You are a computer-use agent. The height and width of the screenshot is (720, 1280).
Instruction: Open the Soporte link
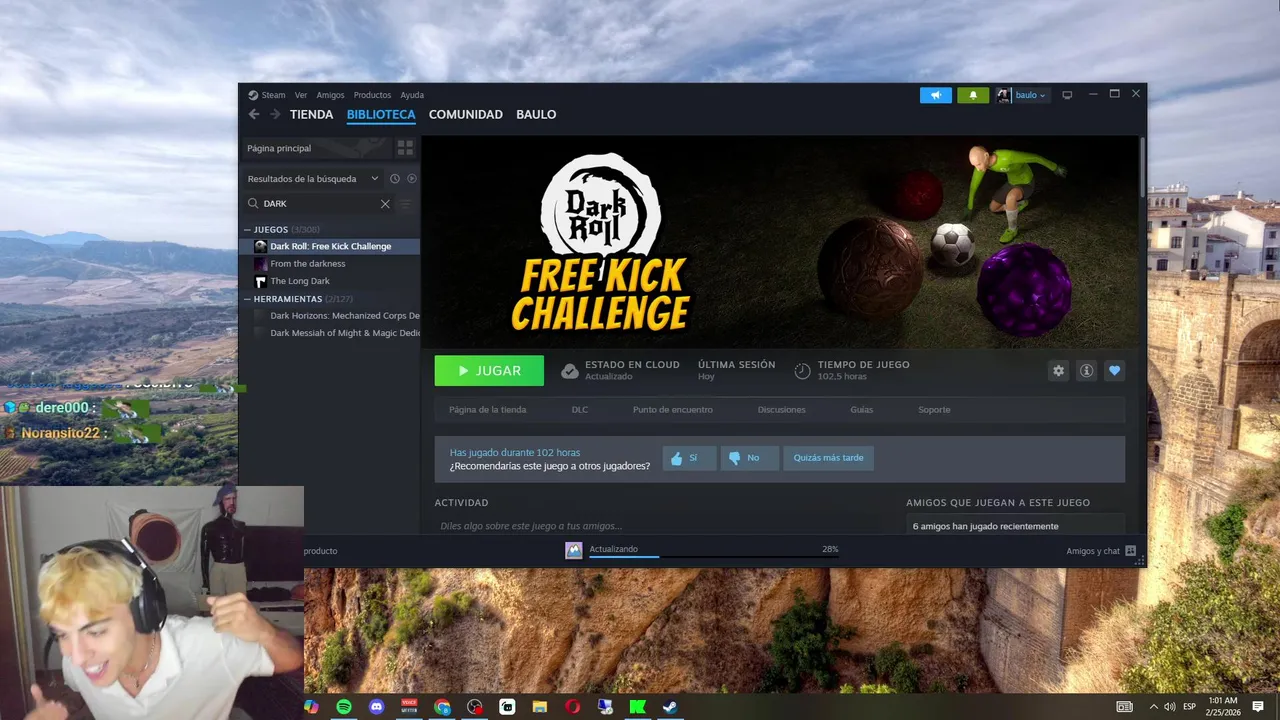click(x=934, y=410)
